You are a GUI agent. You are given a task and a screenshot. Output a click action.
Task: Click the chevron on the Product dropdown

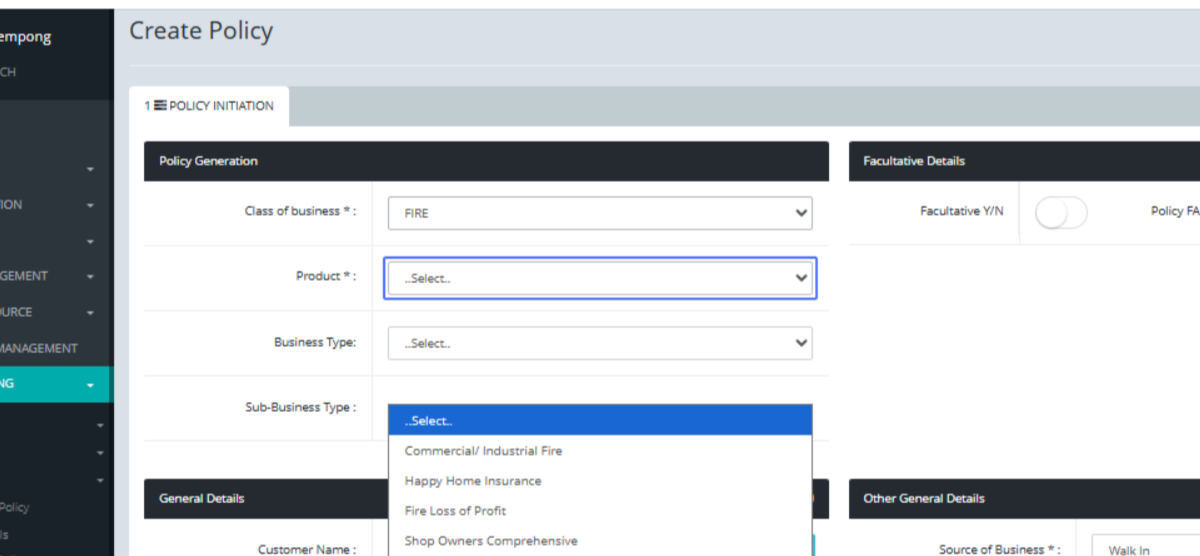click(800, 278)
